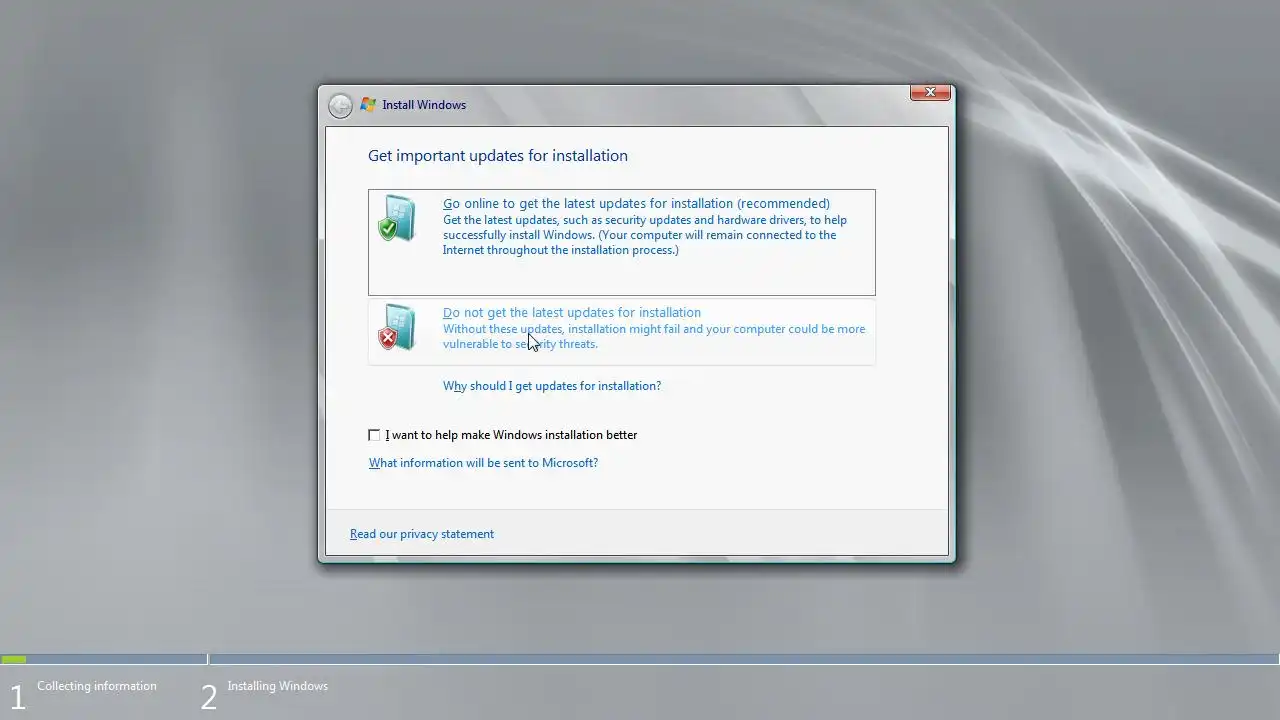Viewport: 1280px width, 720px height.
Task: Click description text about security updates and drivers
Action: 645,235
